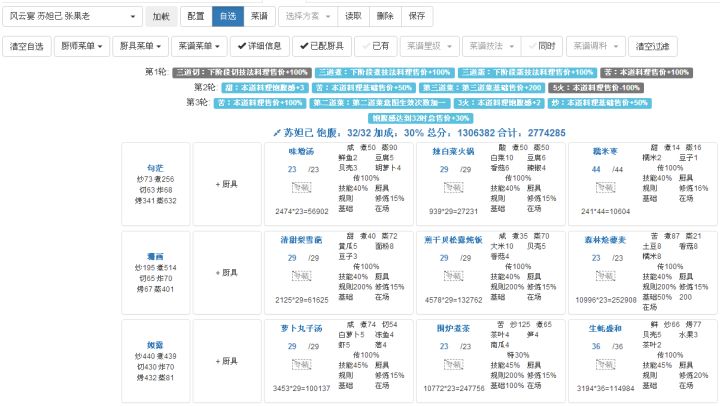Image resolution: width=720 pixels, height=406 pixels.
Task: Open the recipe priced 2125*29=61625
Action: [x=301, y=240]
